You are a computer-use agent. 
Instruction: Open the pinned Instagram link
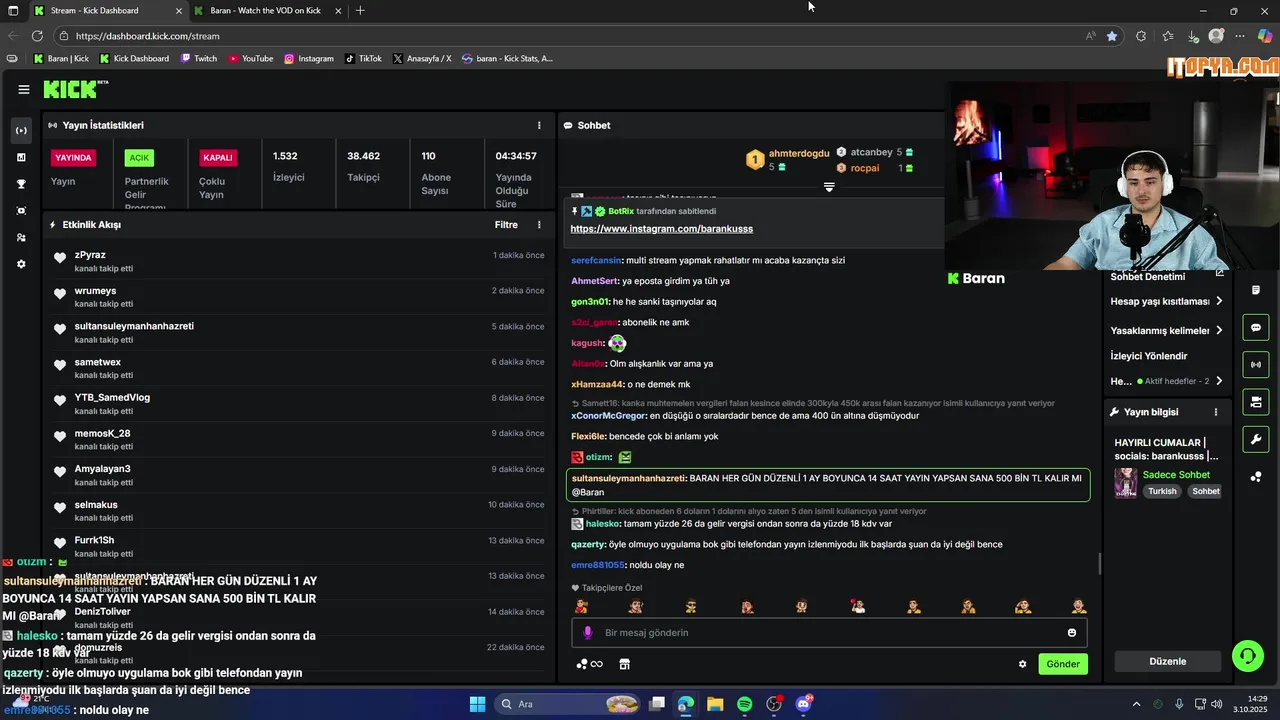coord(661,229)
